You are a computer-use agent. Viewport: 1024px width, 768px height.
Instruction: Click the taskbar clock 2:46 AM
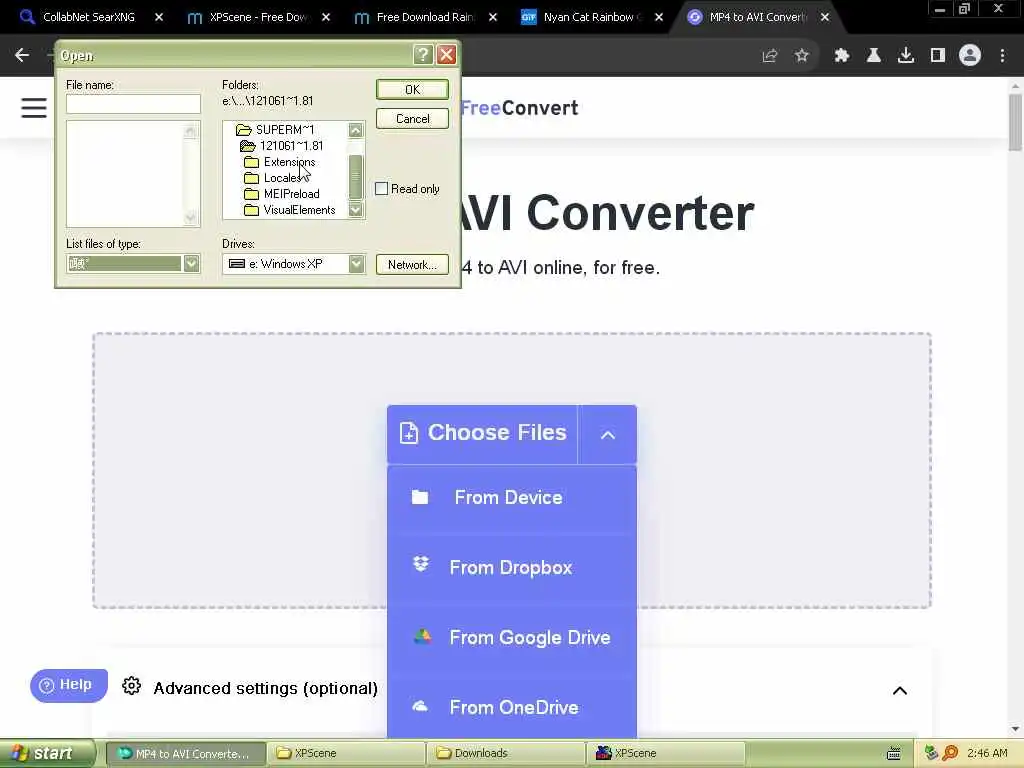(987, 754)
